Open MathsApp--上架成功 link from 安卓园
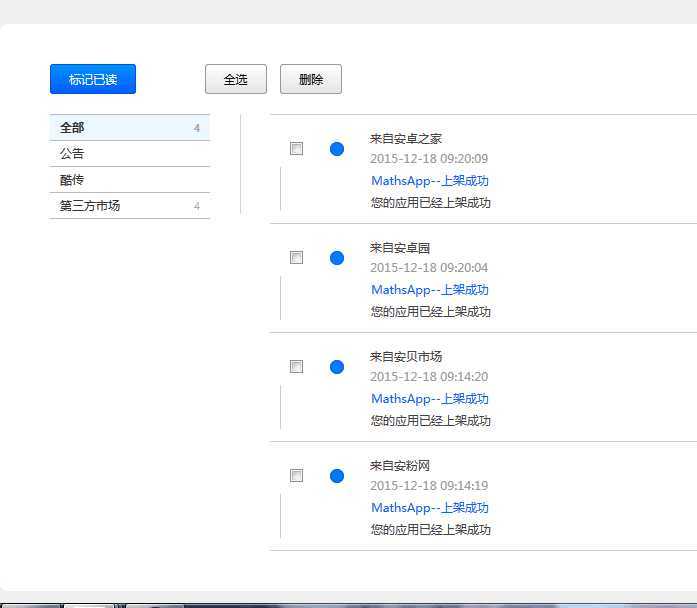This screenshot has height=608, width=697. 430,290
